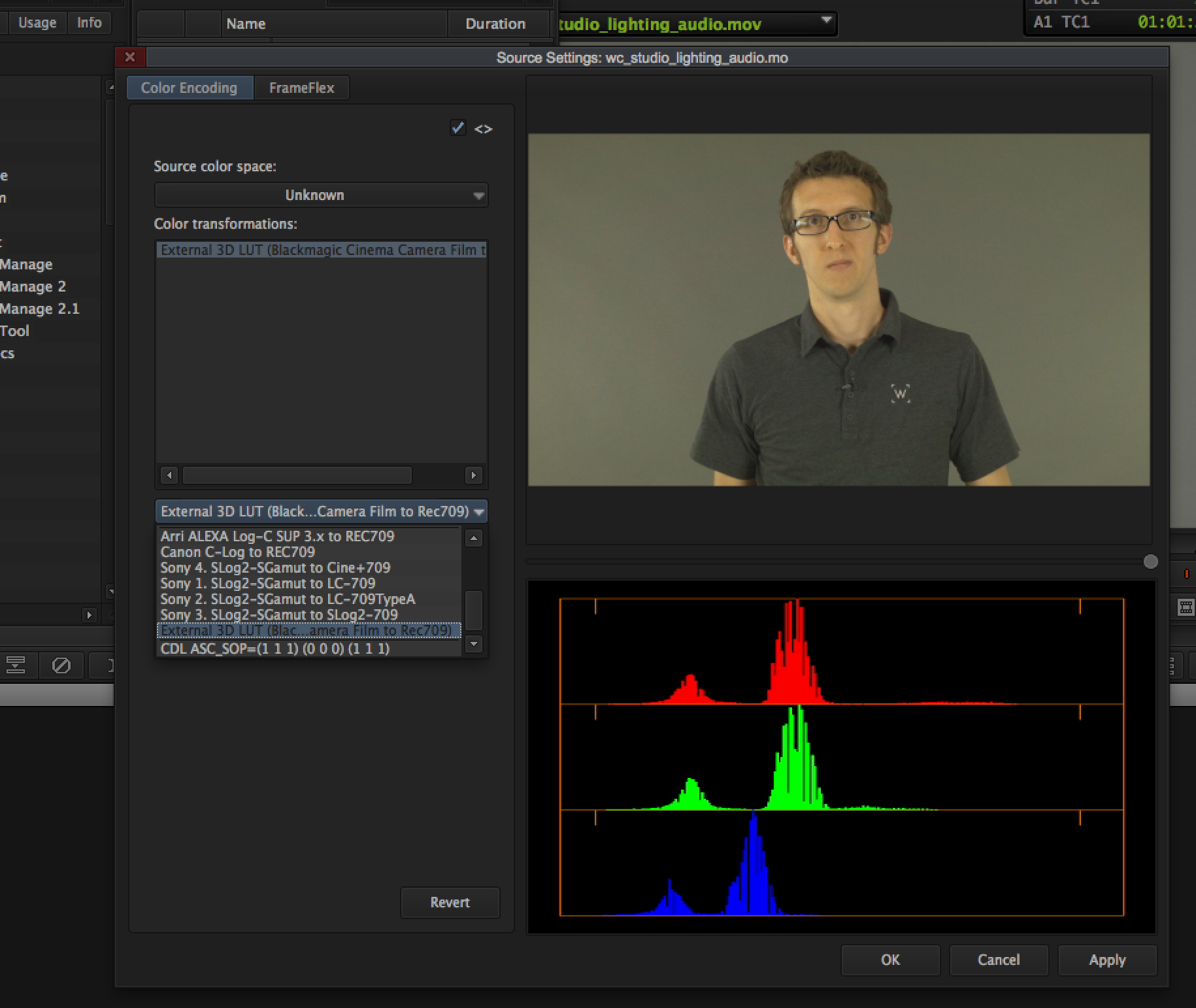Select the Tool item in sidebar
This screenshot has width=1196, height=1008.
tap(14, 331)
